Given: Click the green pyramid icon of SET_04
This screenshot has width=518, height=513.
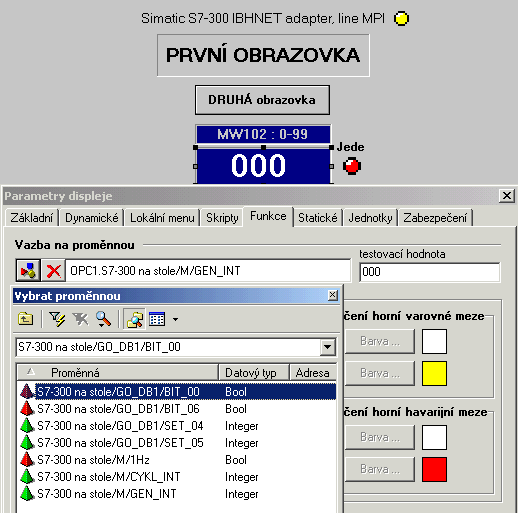Looking at the screenshot, I should [27, 426].
